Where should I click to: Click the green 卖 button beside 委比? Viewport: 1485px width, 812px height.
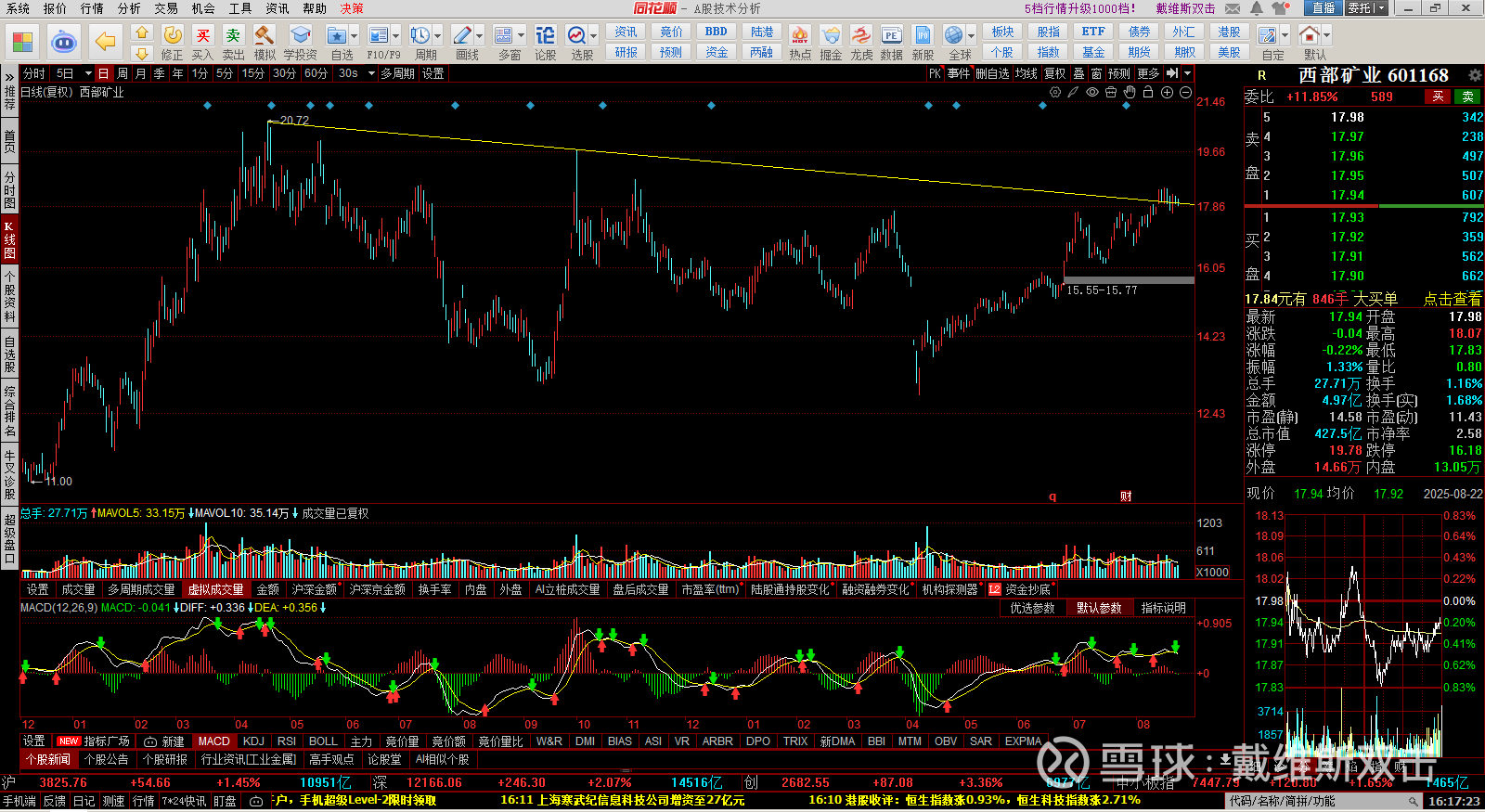pos(1468,97)
